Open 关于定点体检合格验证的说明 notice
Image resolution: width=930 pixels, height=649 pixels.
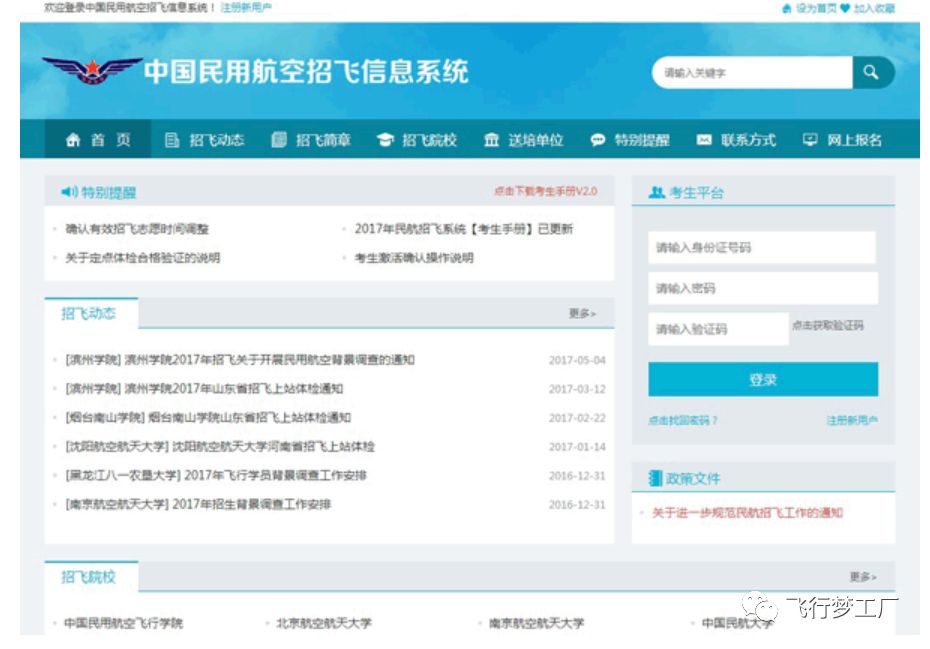[143, 257]
